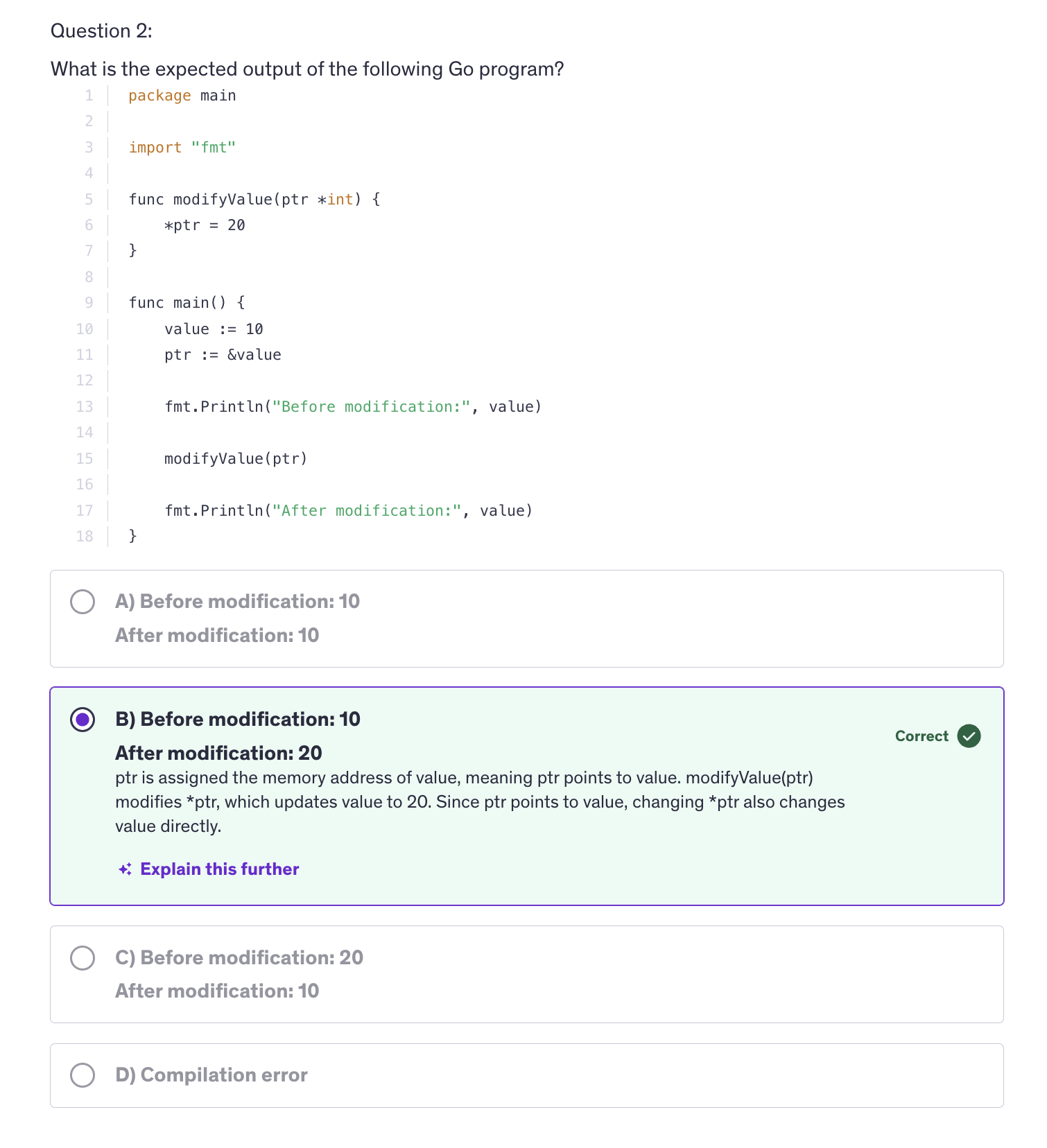Click the sparkle icon beside Explain this further

[126, 868]
